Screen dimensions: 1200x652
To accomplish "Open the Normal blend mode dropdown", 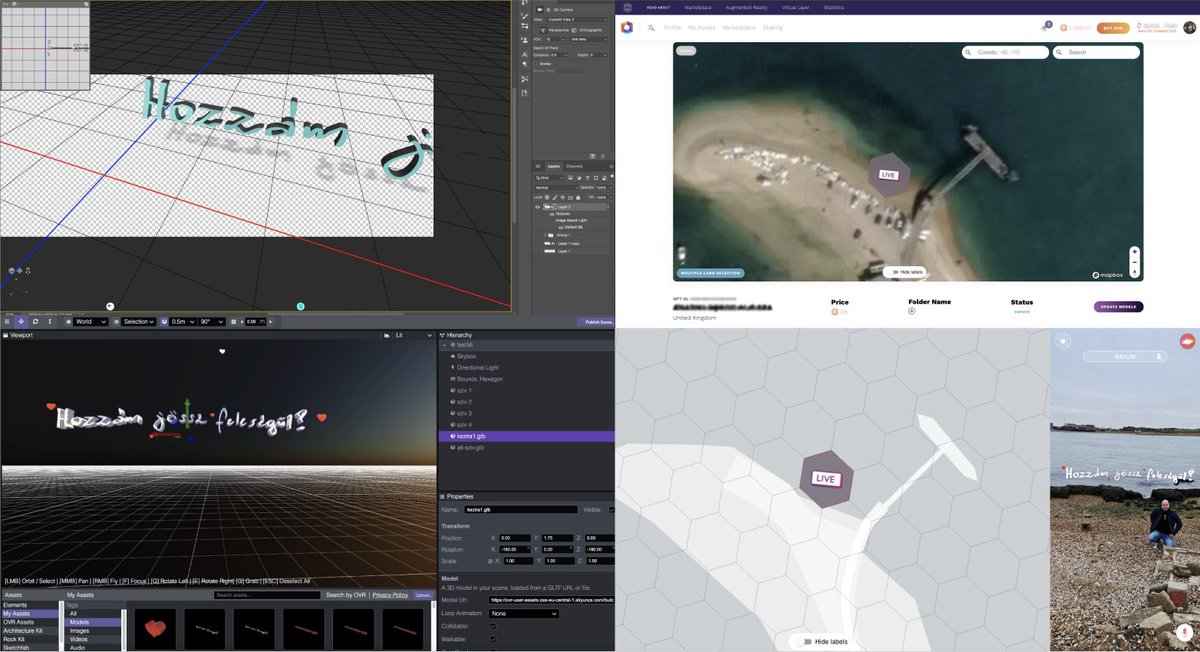I will [x=556, y=187].
